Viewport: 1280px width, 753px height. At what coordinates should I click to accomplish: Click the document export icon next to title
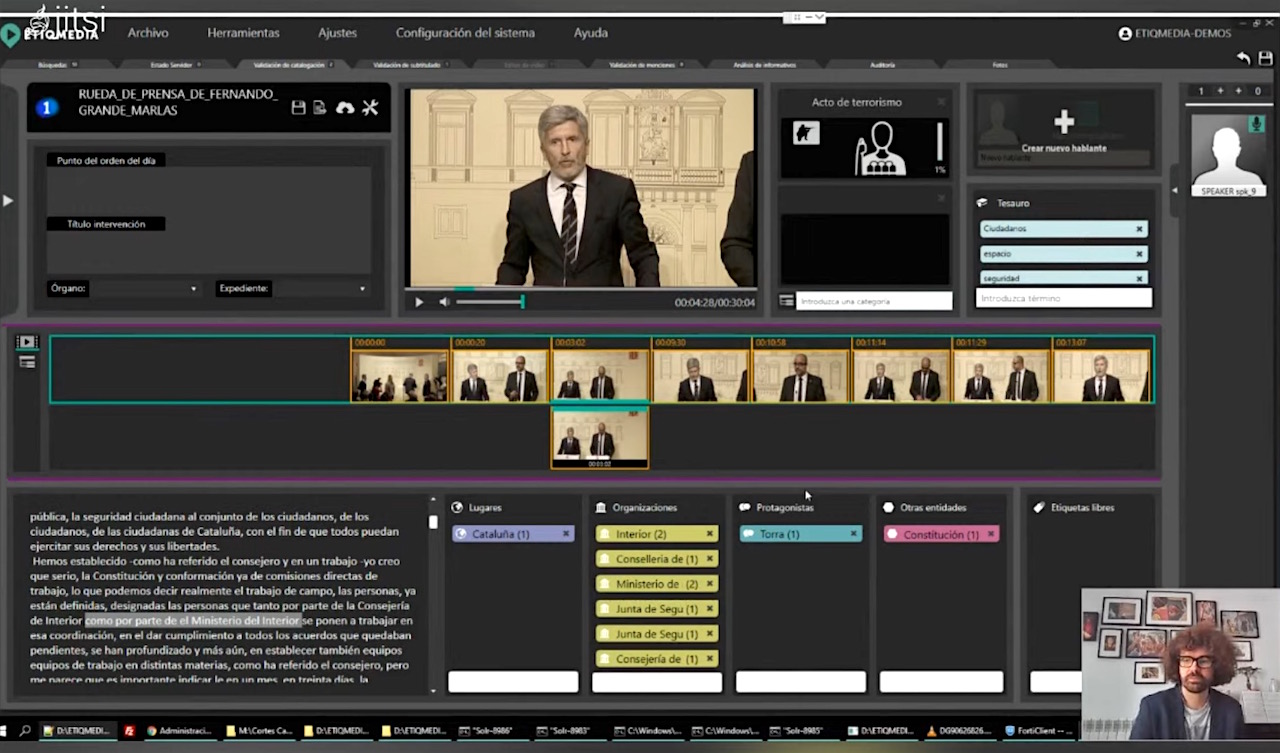pos(320,108)
